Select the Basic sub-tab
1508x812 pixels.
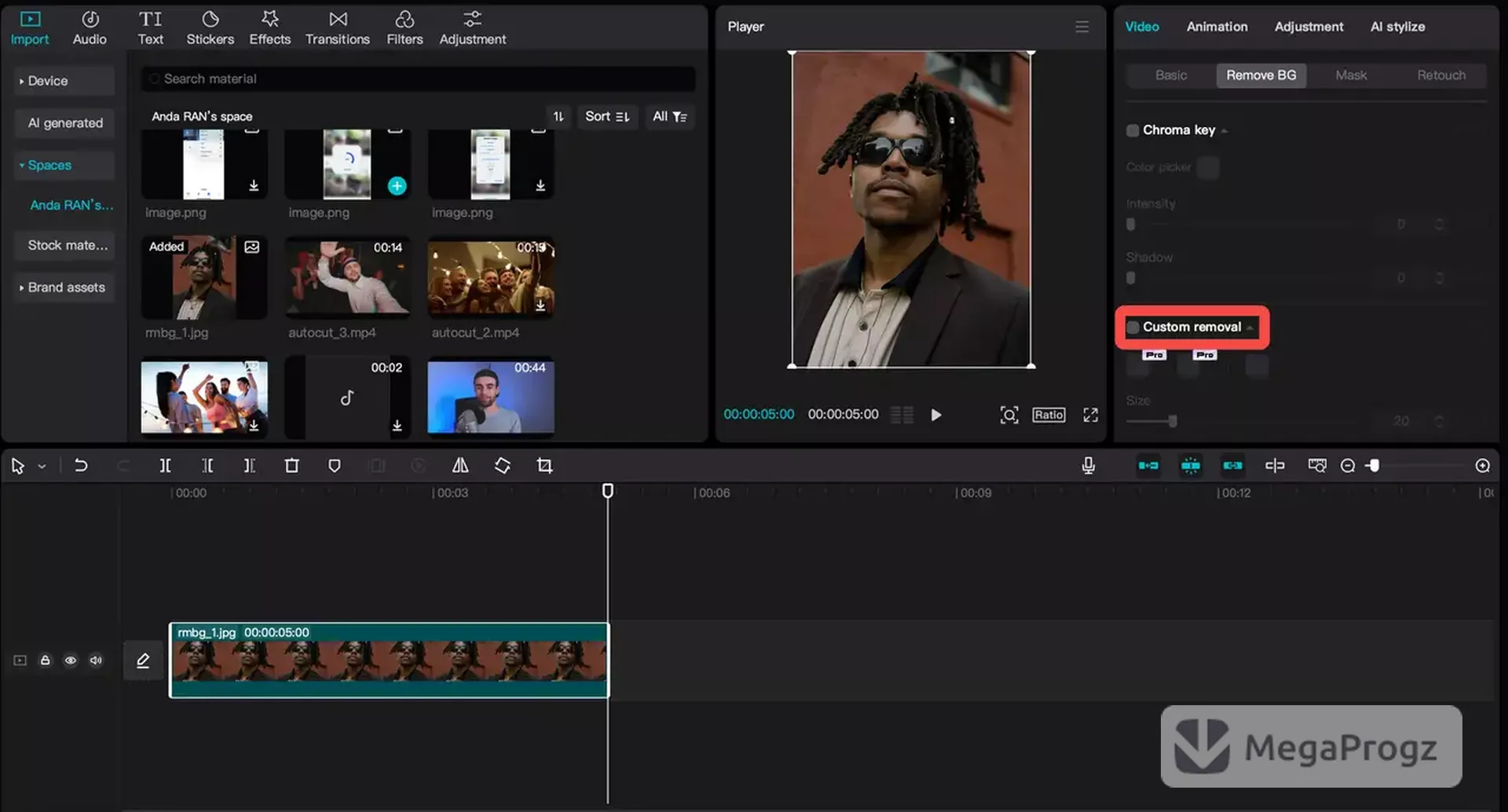1171,75
